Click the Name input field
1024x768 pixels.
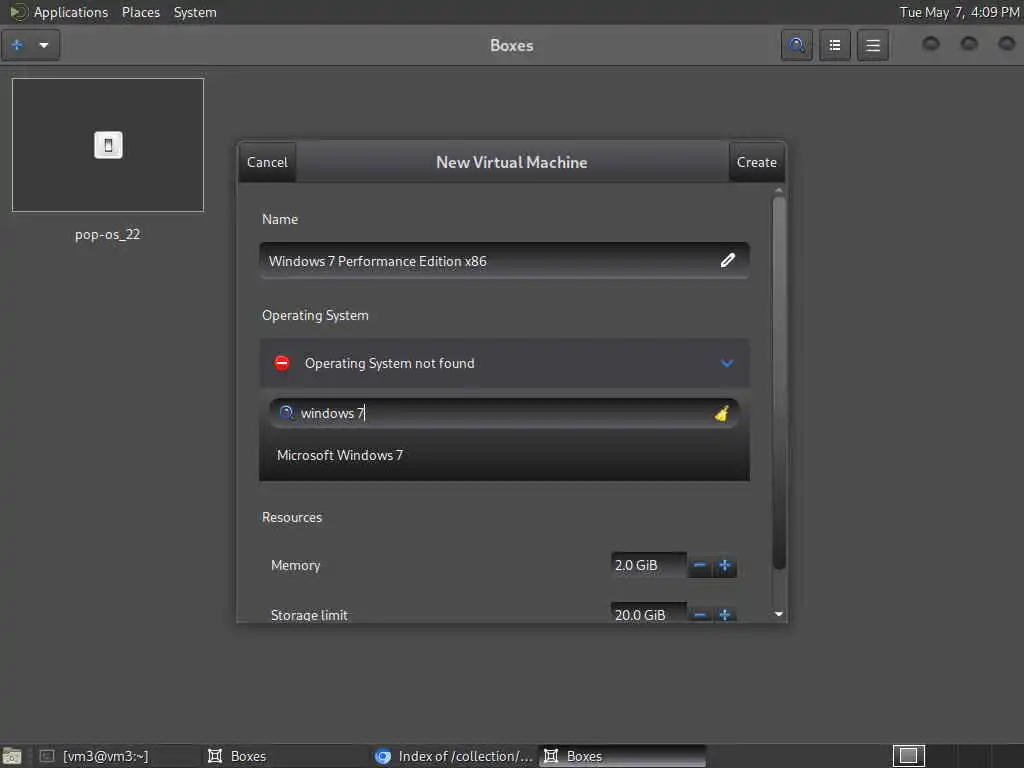click(504, 261)
